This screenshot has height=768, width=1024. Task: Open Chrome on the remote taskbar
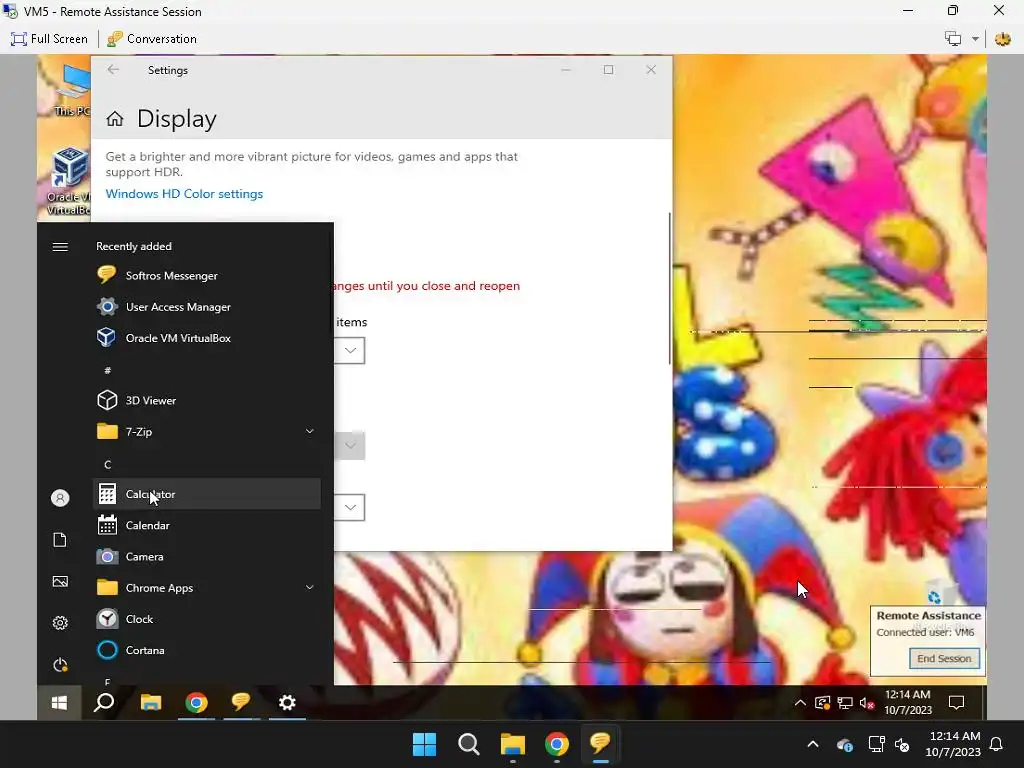(197, 703)
